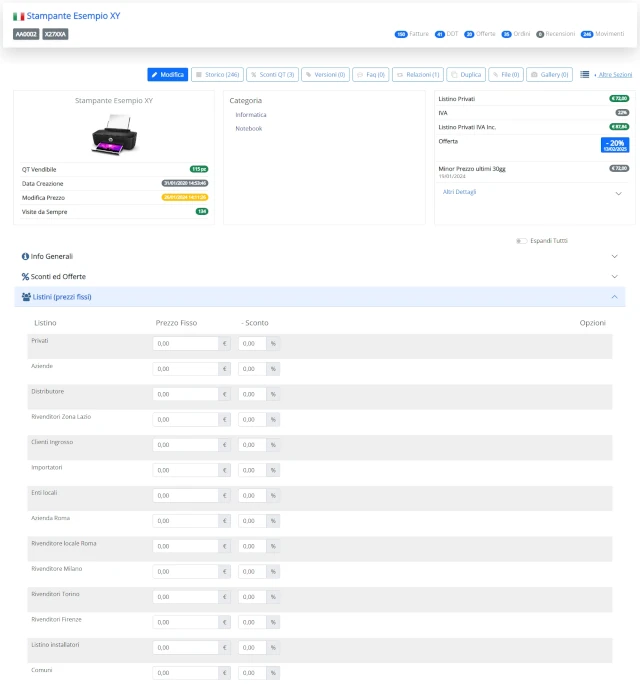Click Prezzo Fisso field for Aziende
The width and height of the screenshot is (640, 687).
[185, 369]
